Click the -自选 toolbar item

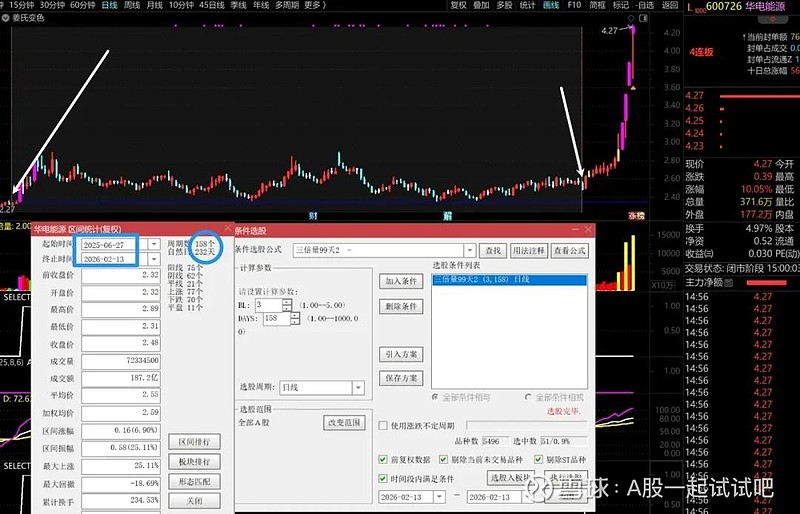tap(645, 5)
